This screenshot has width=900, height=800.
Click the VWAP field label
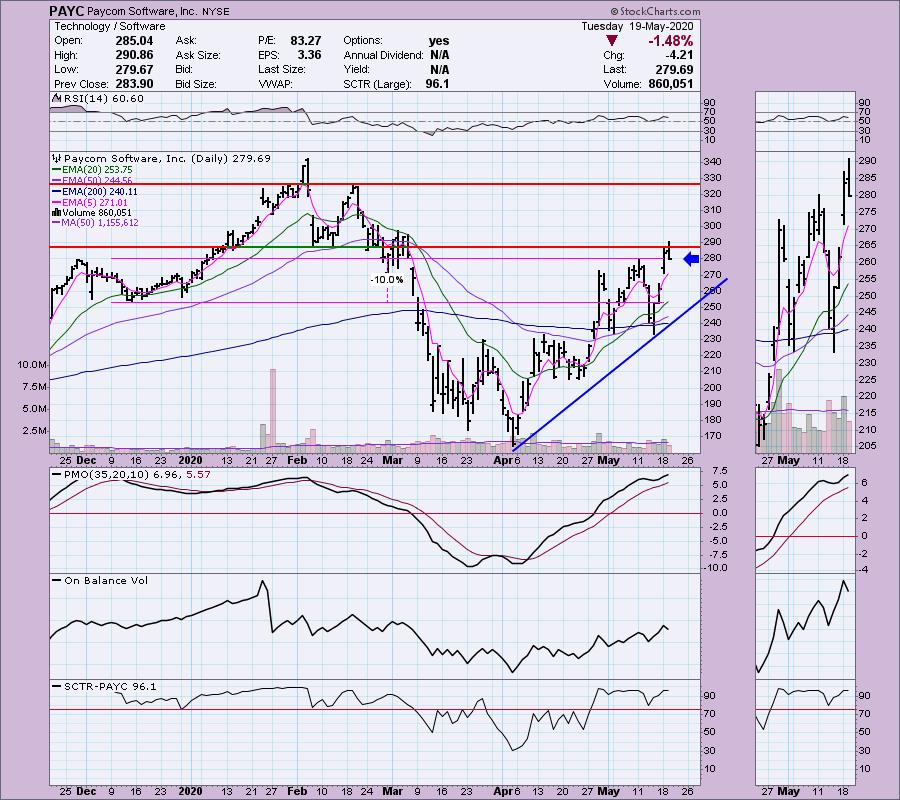click(x=276, y=84)
